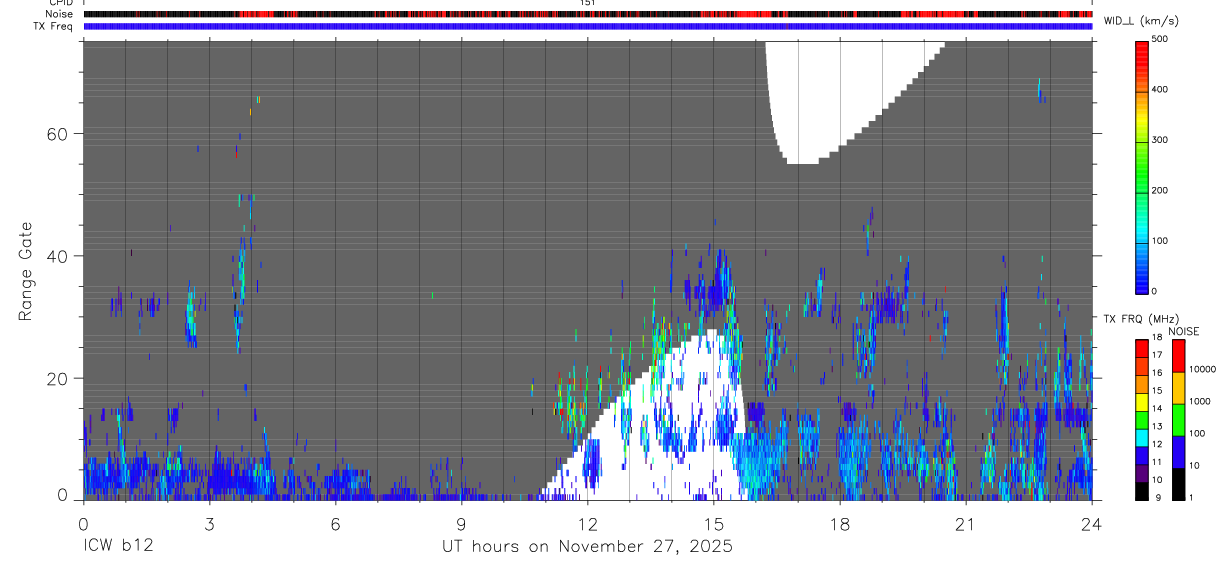The height and width of the screenshot is (567, 1228).
Task: Click the x-axis tick label '12'
Action: click(588, 523)
